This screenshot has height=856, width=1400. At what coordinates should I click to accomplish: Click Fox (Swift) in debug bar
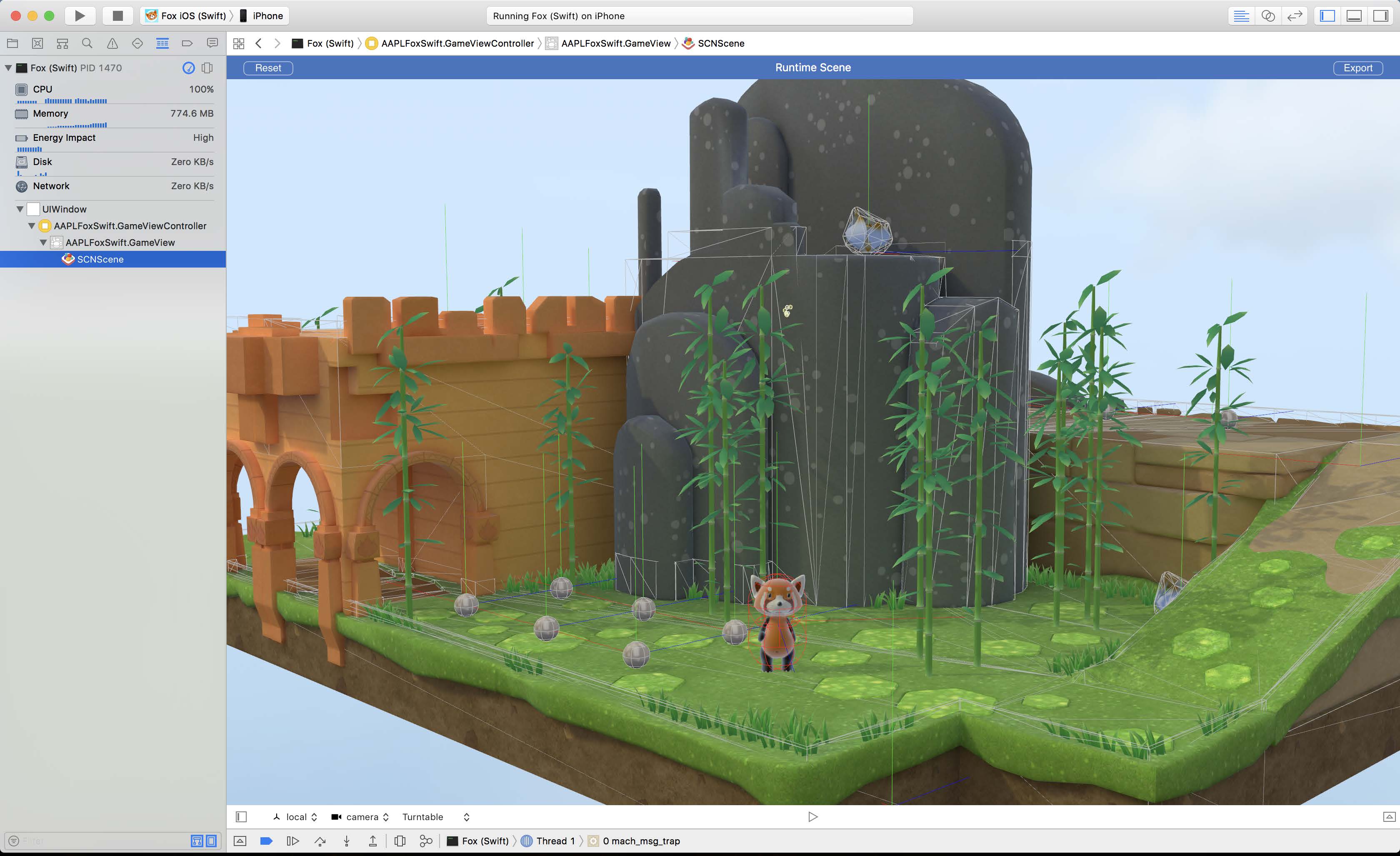(x=478, y=841)
